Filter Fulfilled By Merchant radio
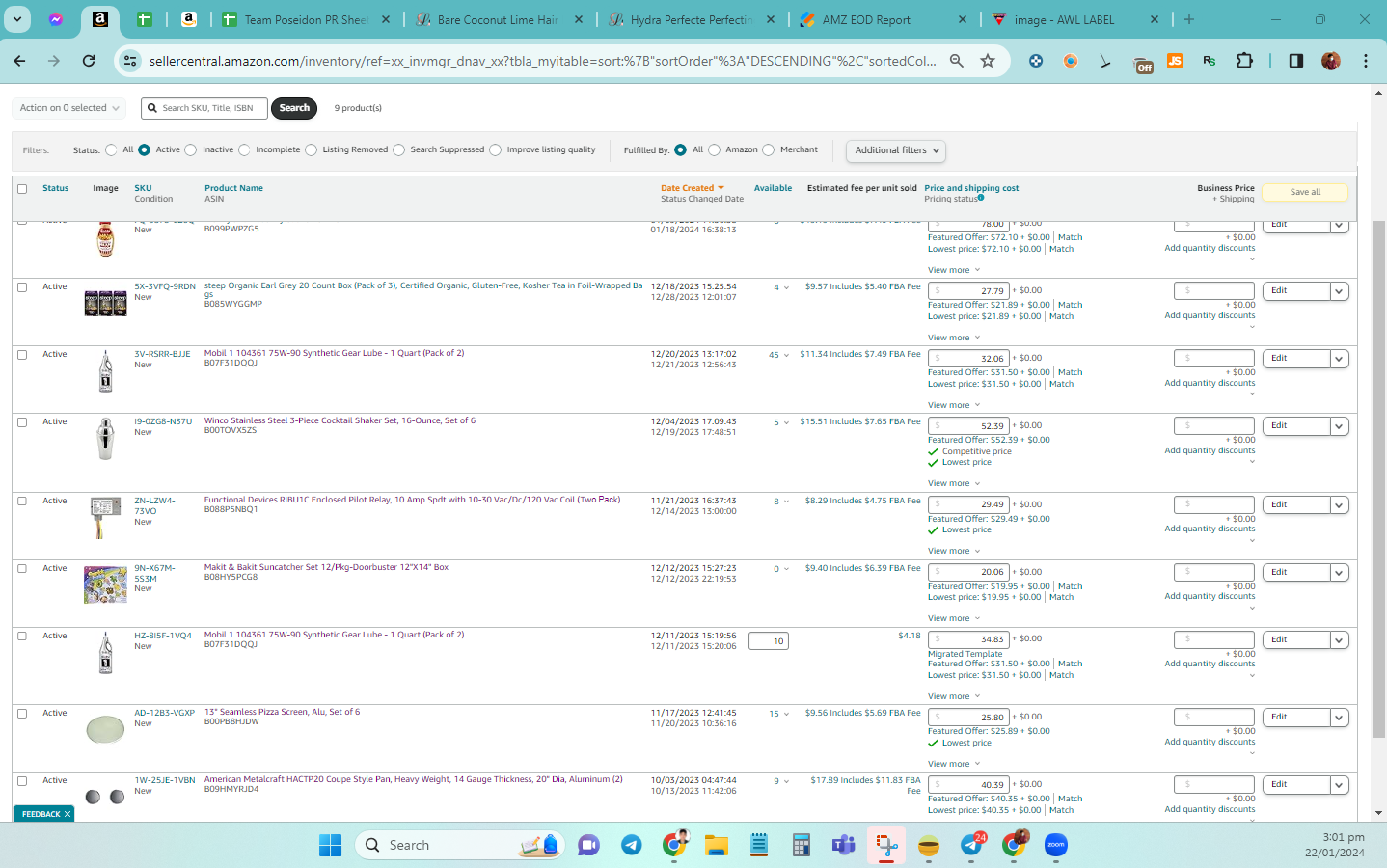1387x868 pixels. (x=769, y=150)
